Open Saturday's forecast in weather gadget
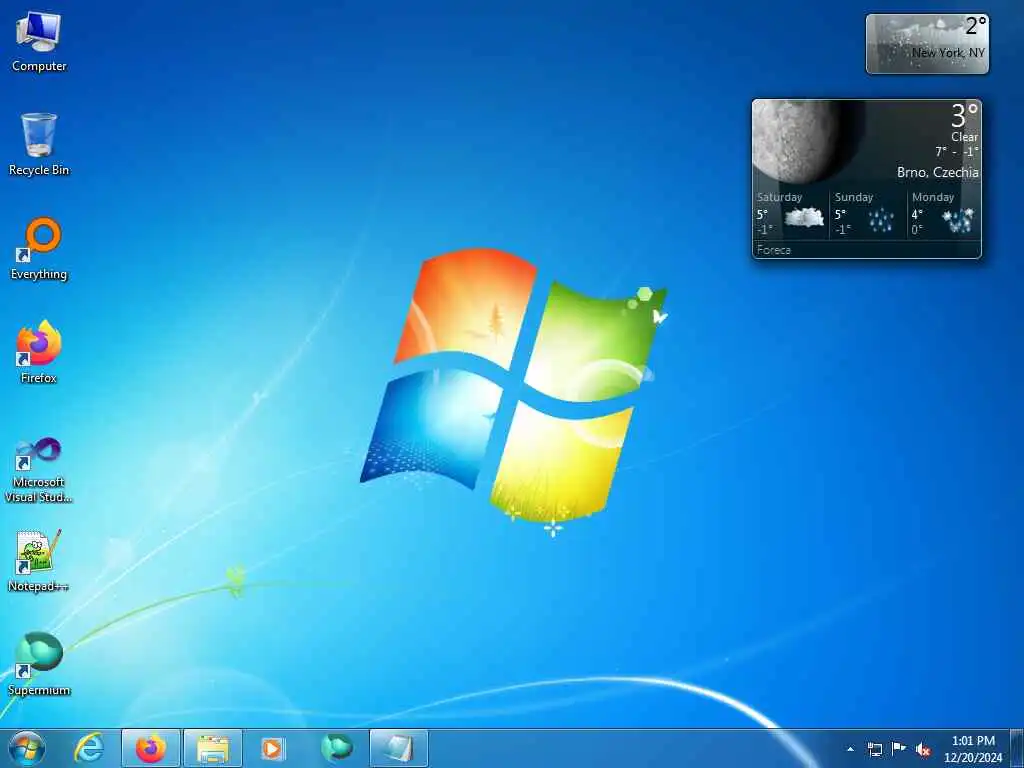The height and width of the screenshot is (768, 1024). click(x=790, y=215)
